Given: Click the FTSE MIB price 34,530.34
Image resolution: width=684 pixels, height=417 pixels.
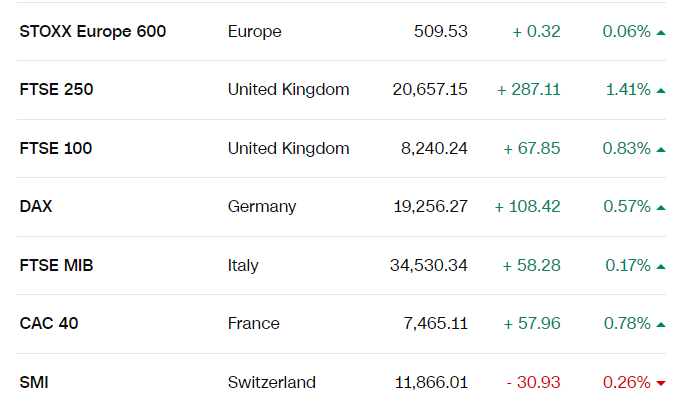Looking at the screenshot, I should pyautogui.click(x=429, y=266).
